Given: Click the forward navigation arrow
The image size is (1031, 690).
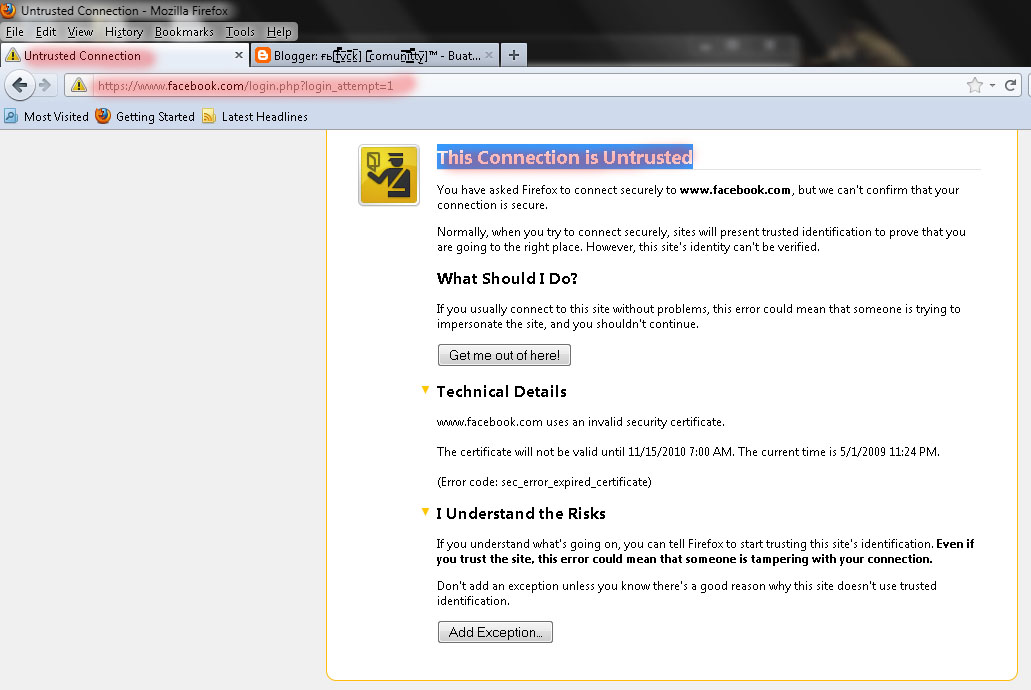Looking at the screenshot, I should (44, 85).
